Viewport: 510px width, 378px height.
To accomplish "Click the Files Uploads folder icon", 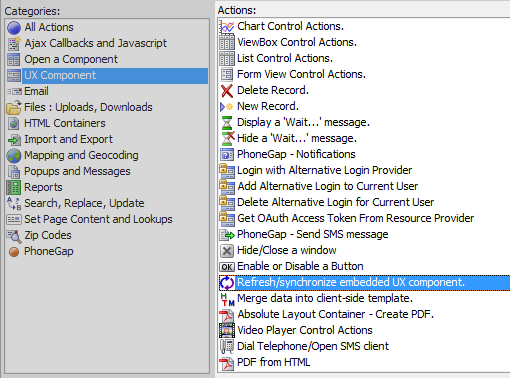I will 14,108.
